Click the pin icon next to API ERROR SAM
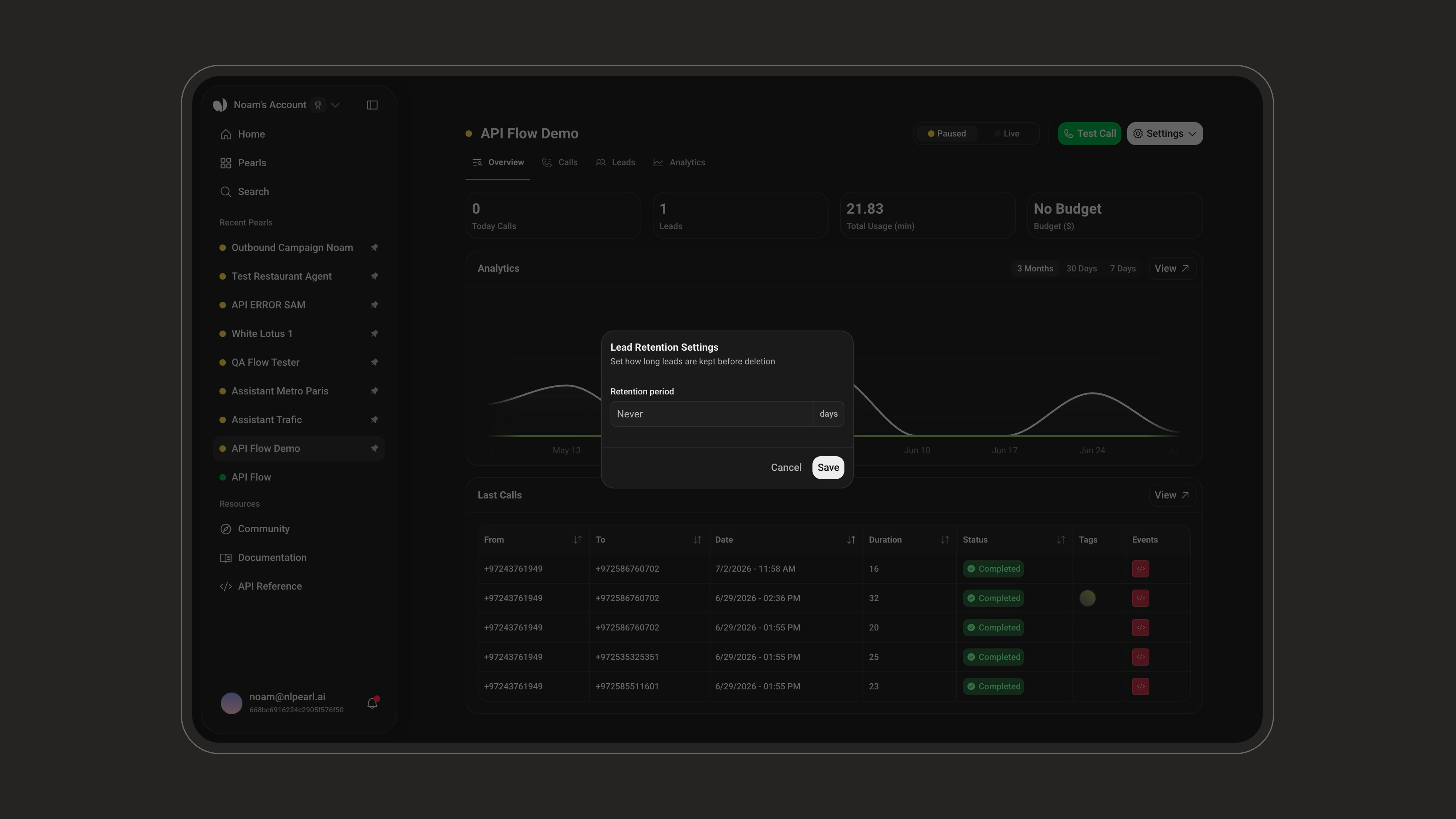 (x=374, y=305)
